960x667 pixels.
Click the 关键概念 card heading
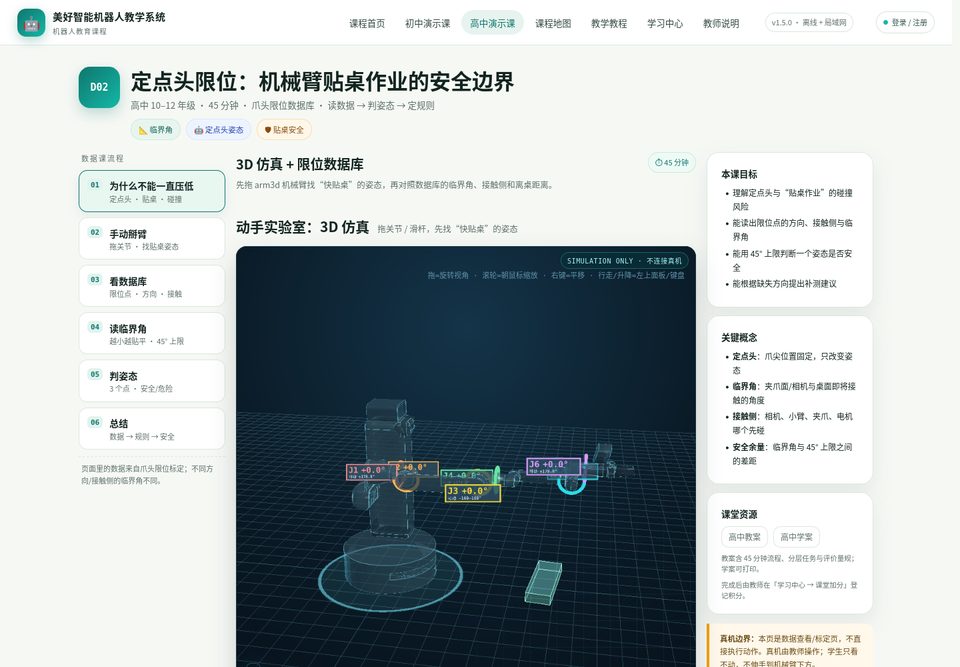pyautogui.click(x=739, y=337)
